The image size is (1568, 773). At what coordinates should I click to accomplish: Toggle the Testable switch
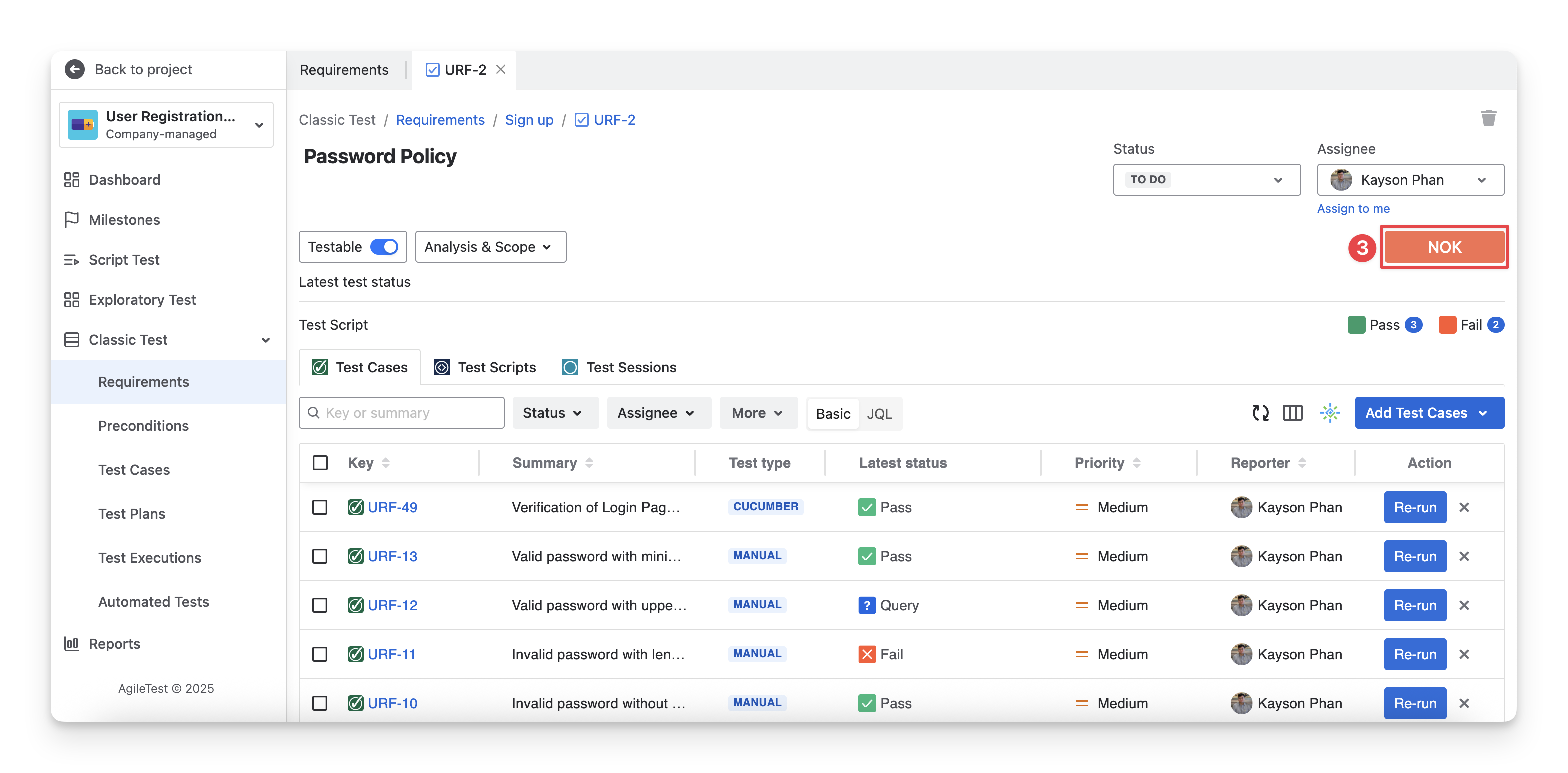coord(384,247)
